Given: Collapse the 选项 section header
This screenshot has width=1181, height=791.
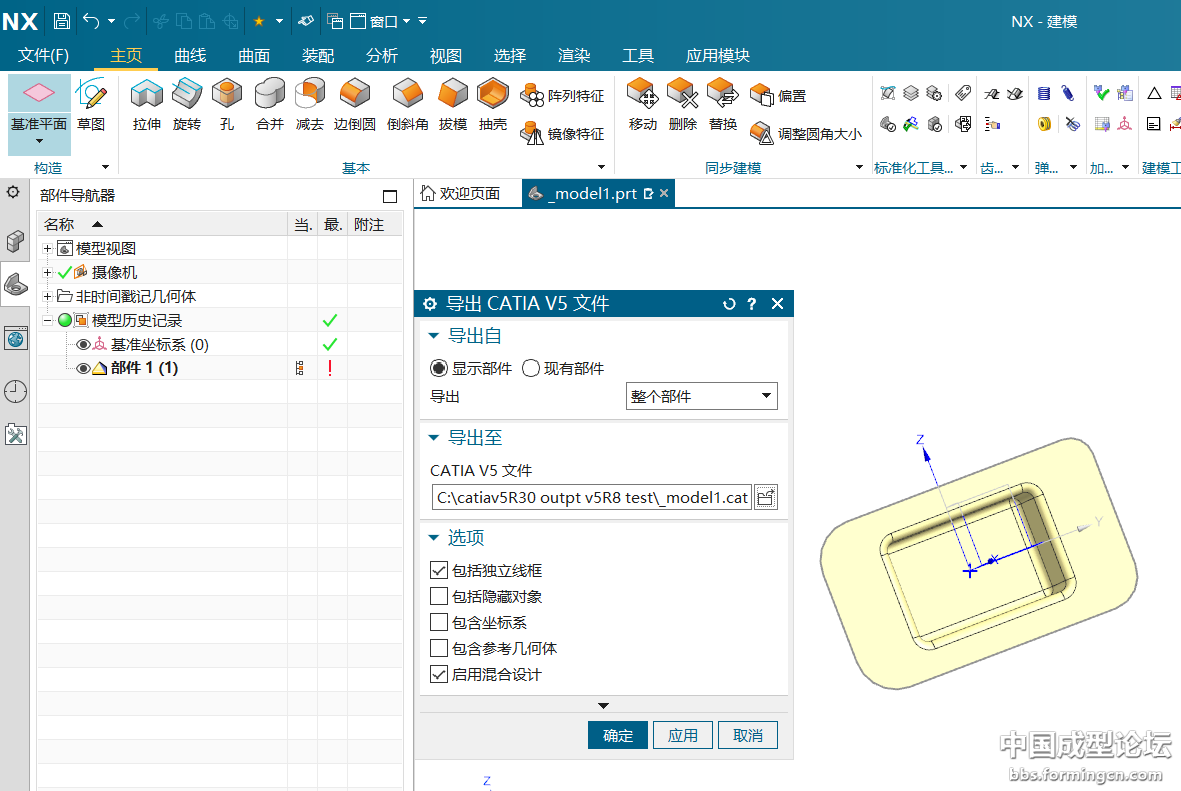Looking at the screenshot, I should 435,538.
